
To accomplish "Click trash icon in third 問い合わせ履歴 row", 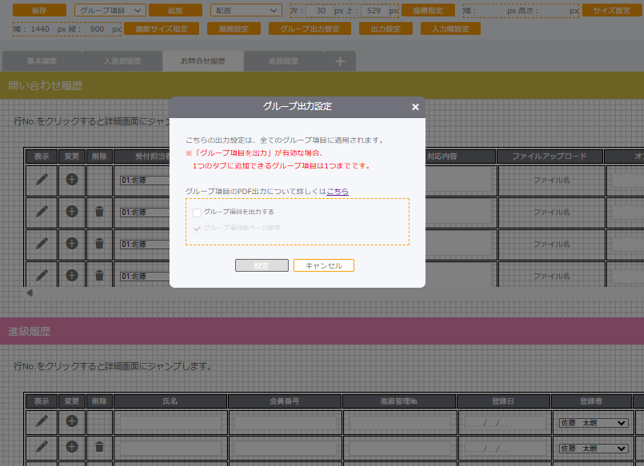I will point(99,243).
